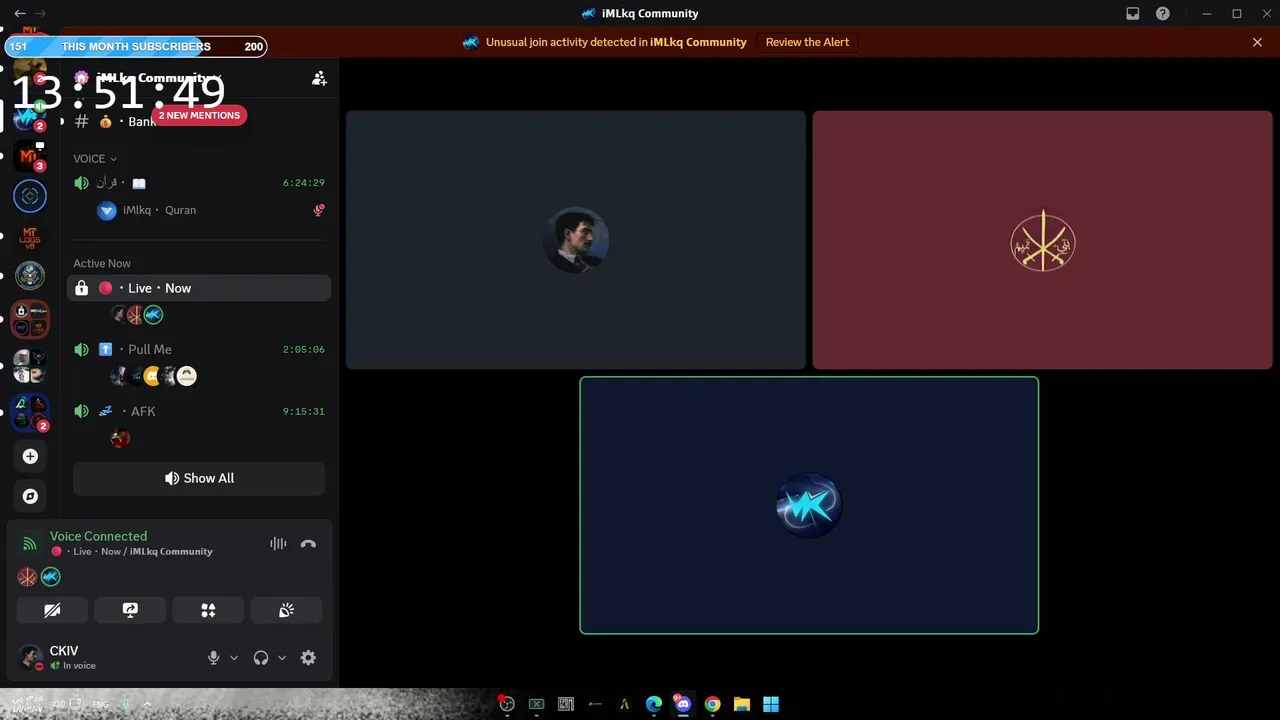The image size is (1280, 720).
Task: Open the Activities launcher button
Action: (x=208, y=610)
